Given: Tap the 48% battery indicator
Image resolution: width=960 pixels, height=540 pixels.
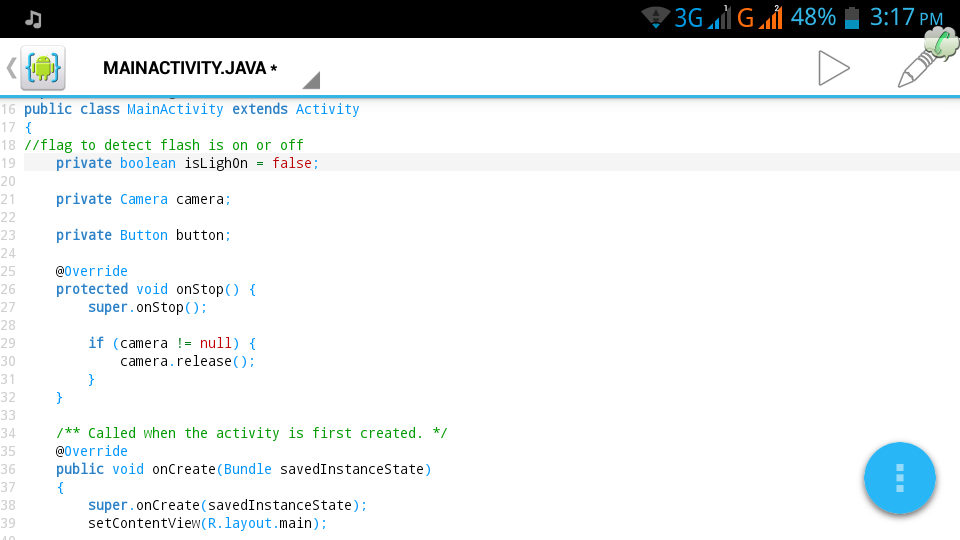Looking at the screenshot, I should pos(825,17).
